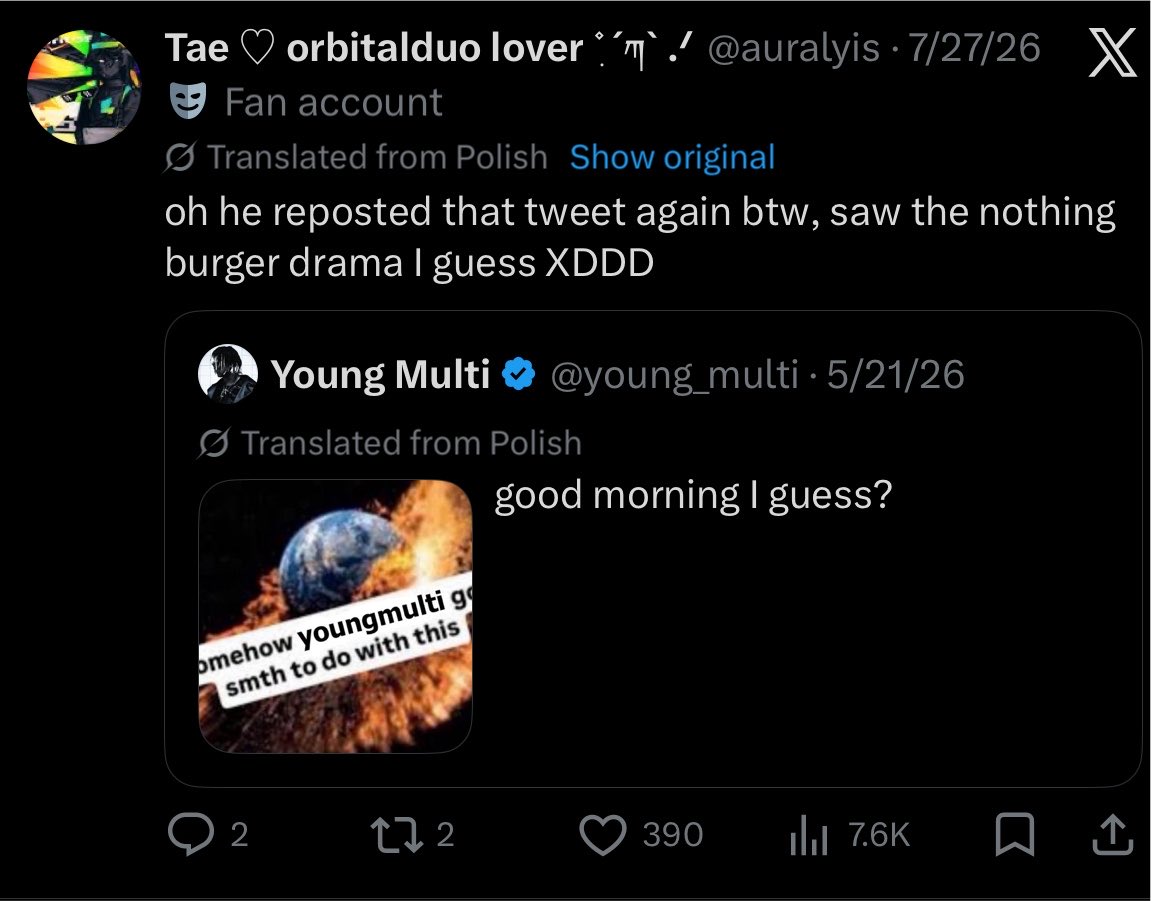Open Young Multi's small profile picture
The image size is (1151, 901).
[228, 374]
